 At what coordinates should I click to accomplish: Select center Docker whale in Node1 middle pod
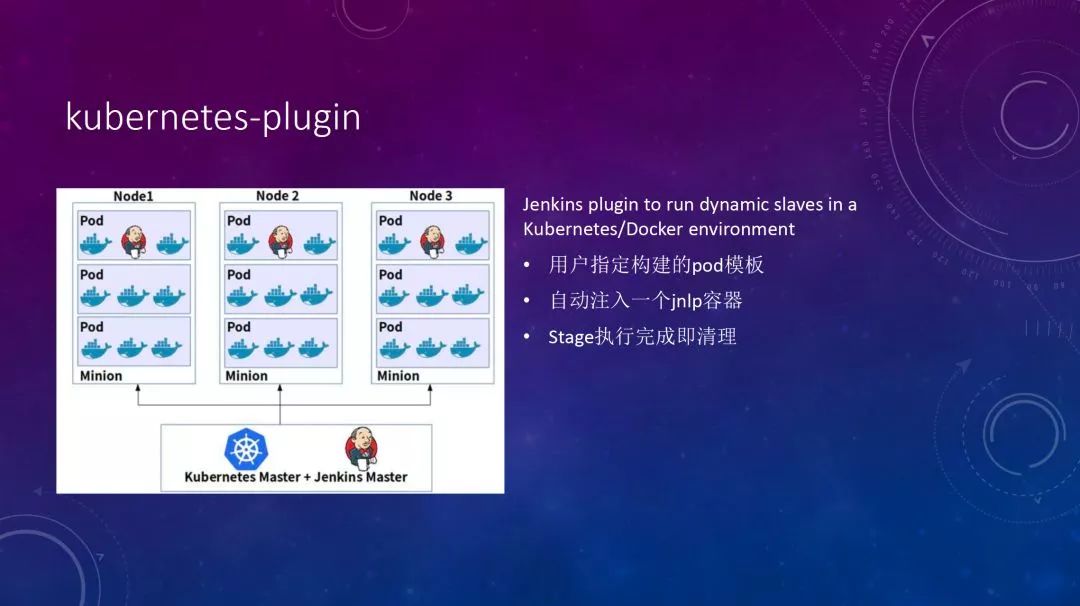(133, 295)
